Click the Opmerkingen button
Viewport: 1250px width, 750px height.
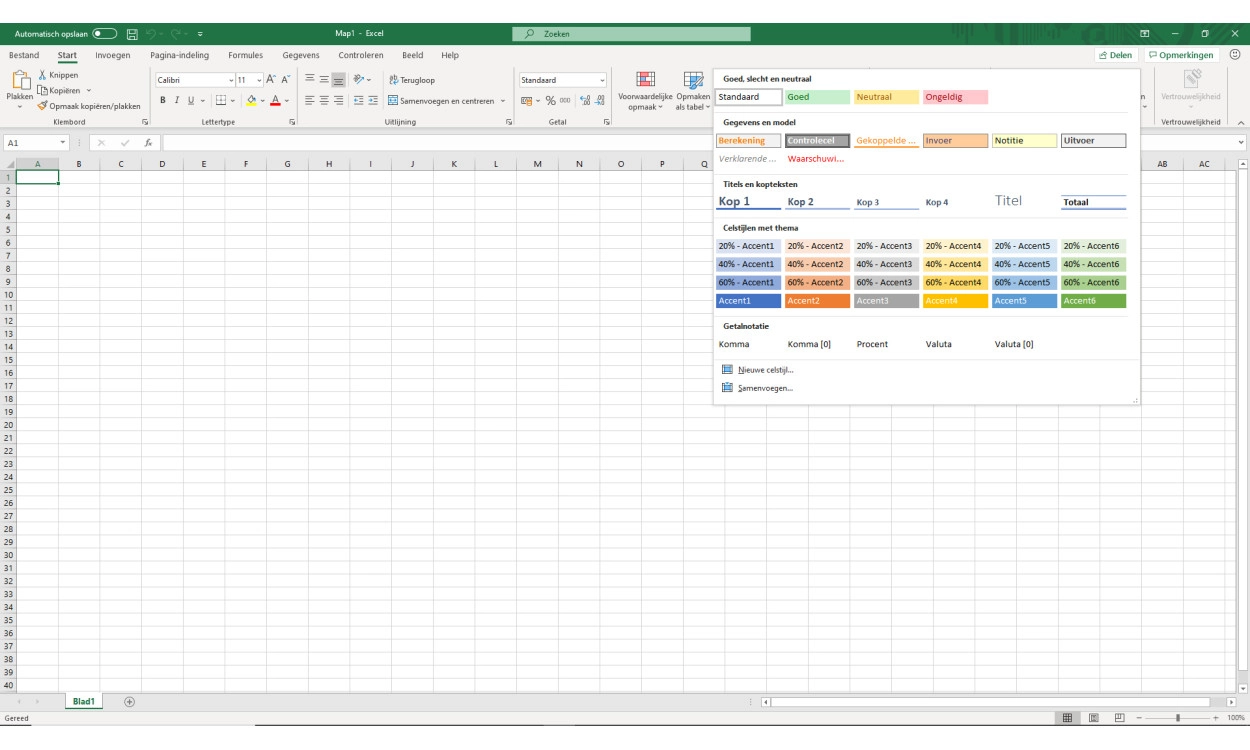(1180, 55)
